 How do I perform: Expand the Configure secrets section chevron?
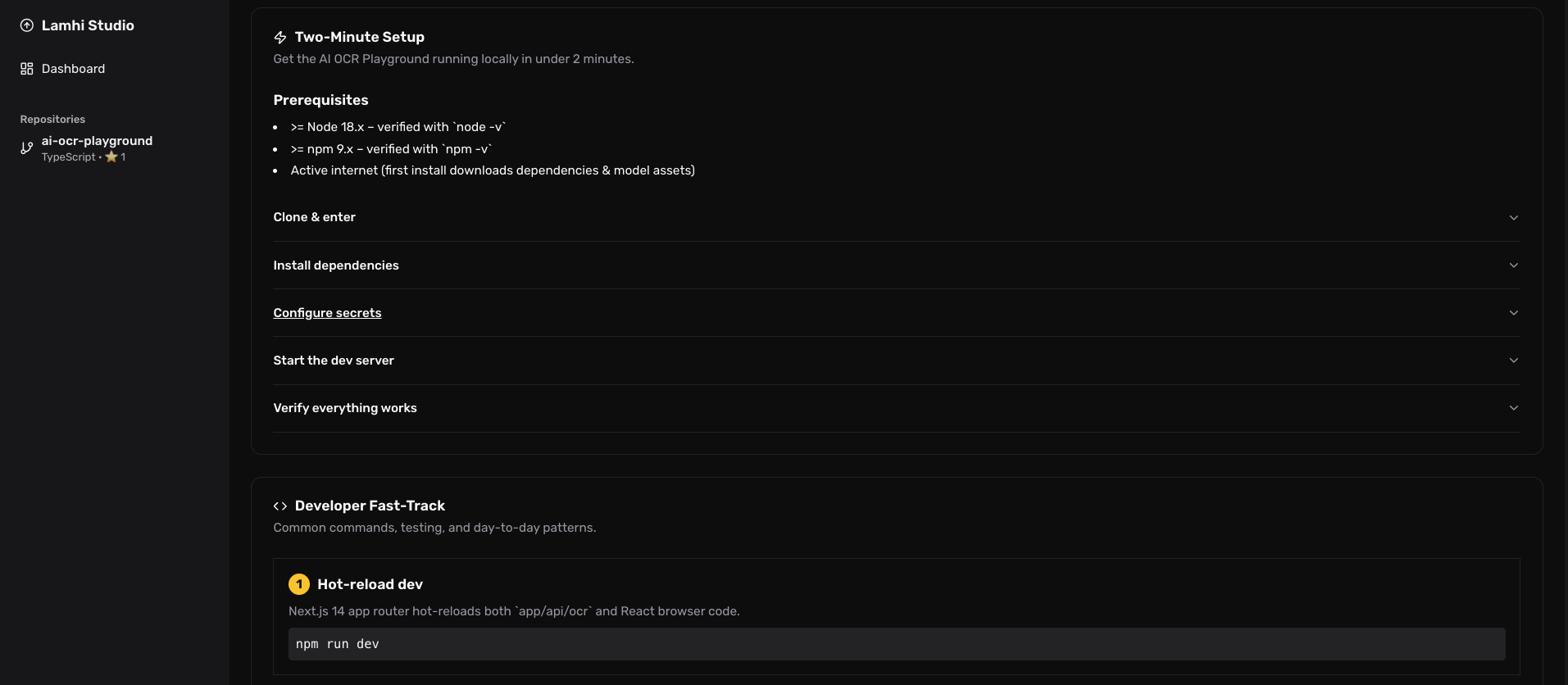click(1512, 312)
